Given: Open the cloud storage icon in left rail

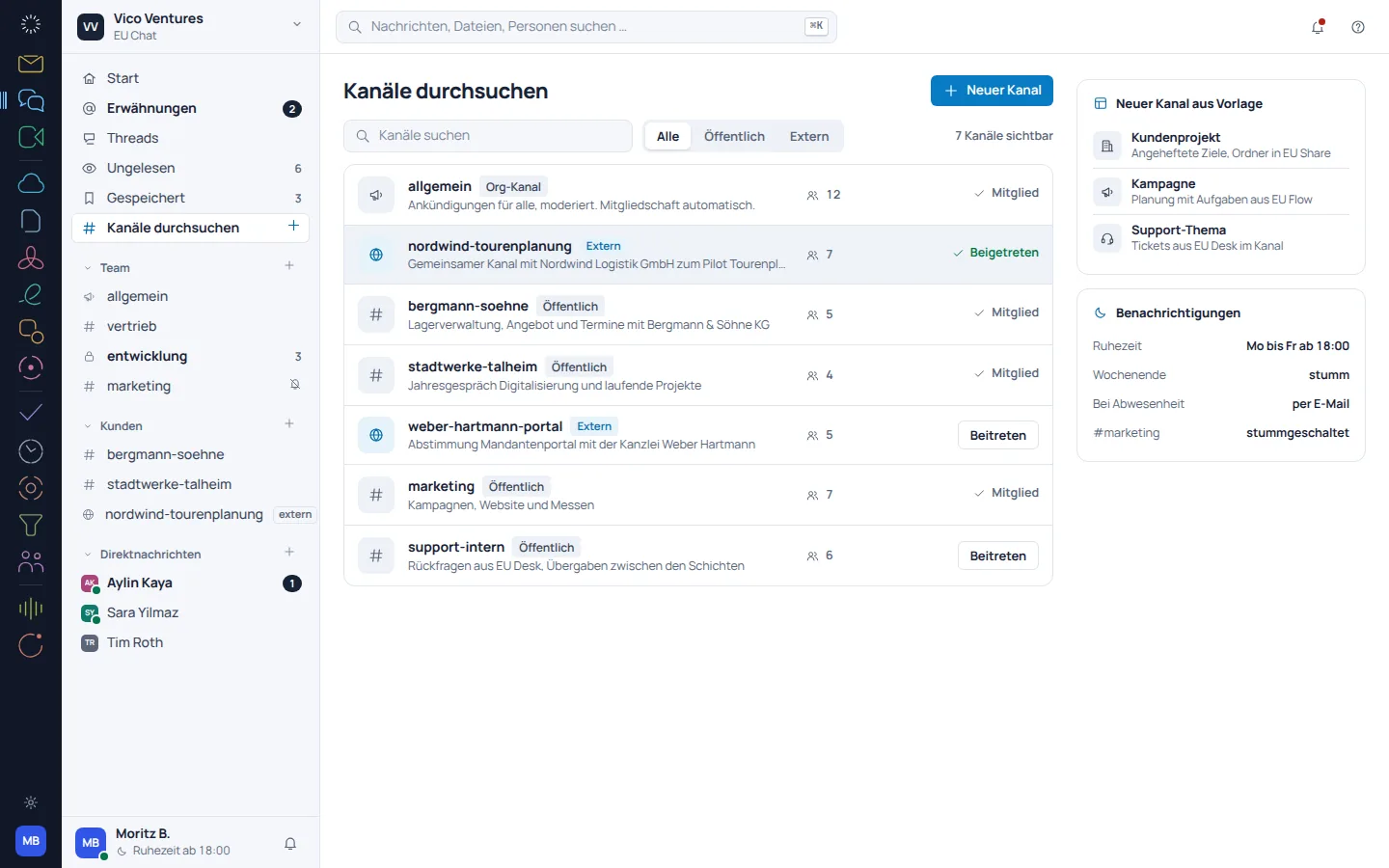Looking at the screenshot, I should (x=31, y=183).
